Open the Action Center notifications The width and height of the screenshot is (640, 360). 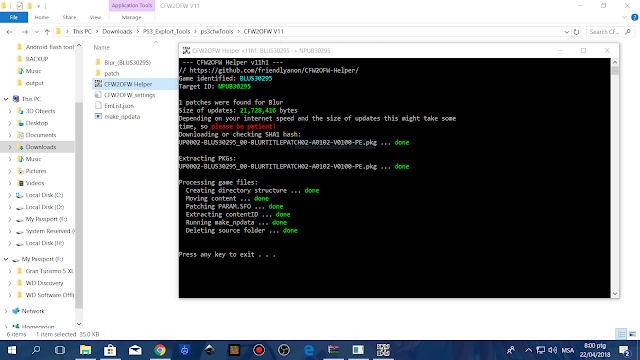(x=624, y=350)
